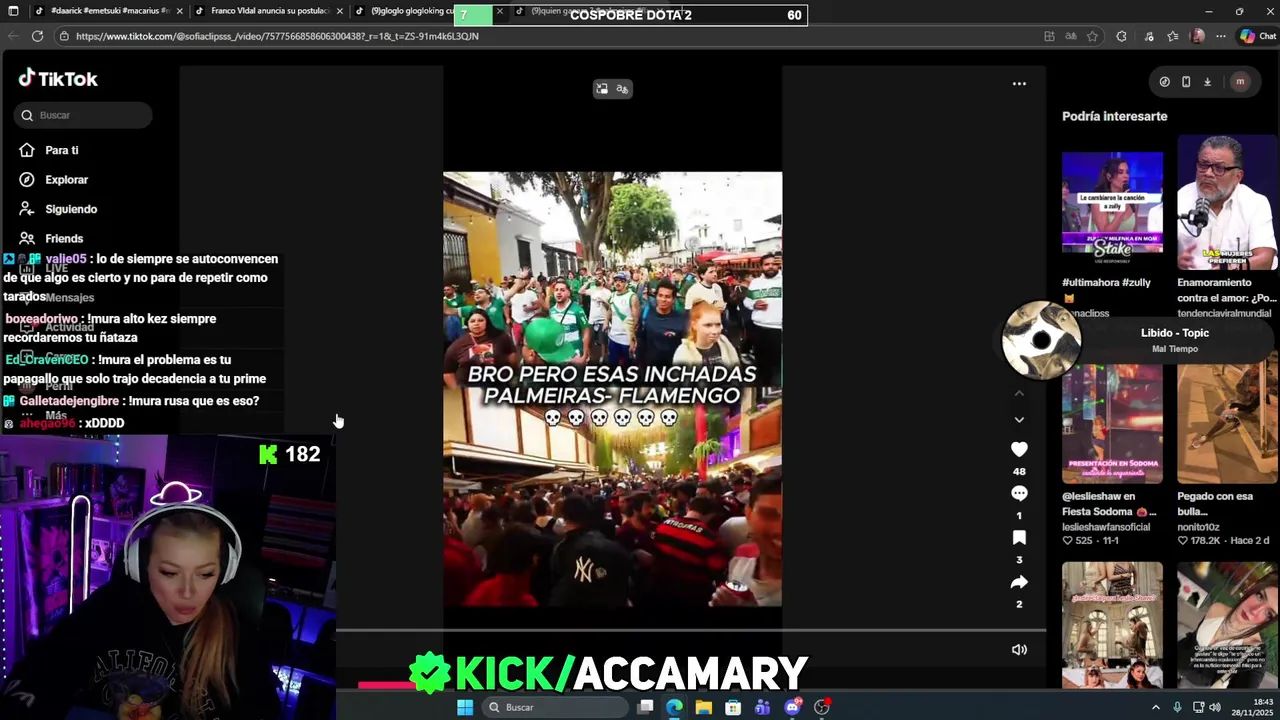Screen dimensions: 1280x720
Task: Click the video progress bar
Action: click(690, 631)
